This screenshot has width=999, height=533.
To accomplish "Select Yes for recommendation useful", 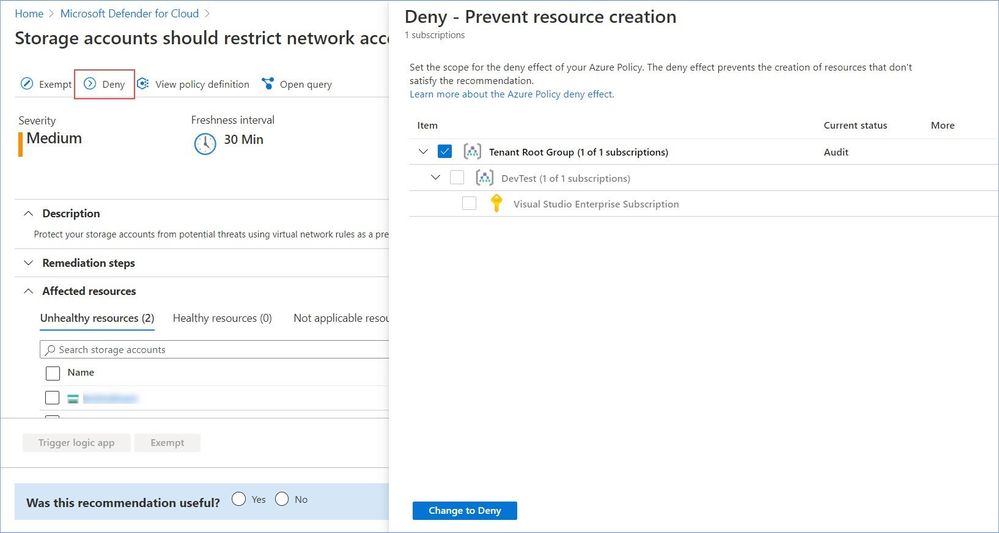I will pyautogui.click(x=238, y=499).
